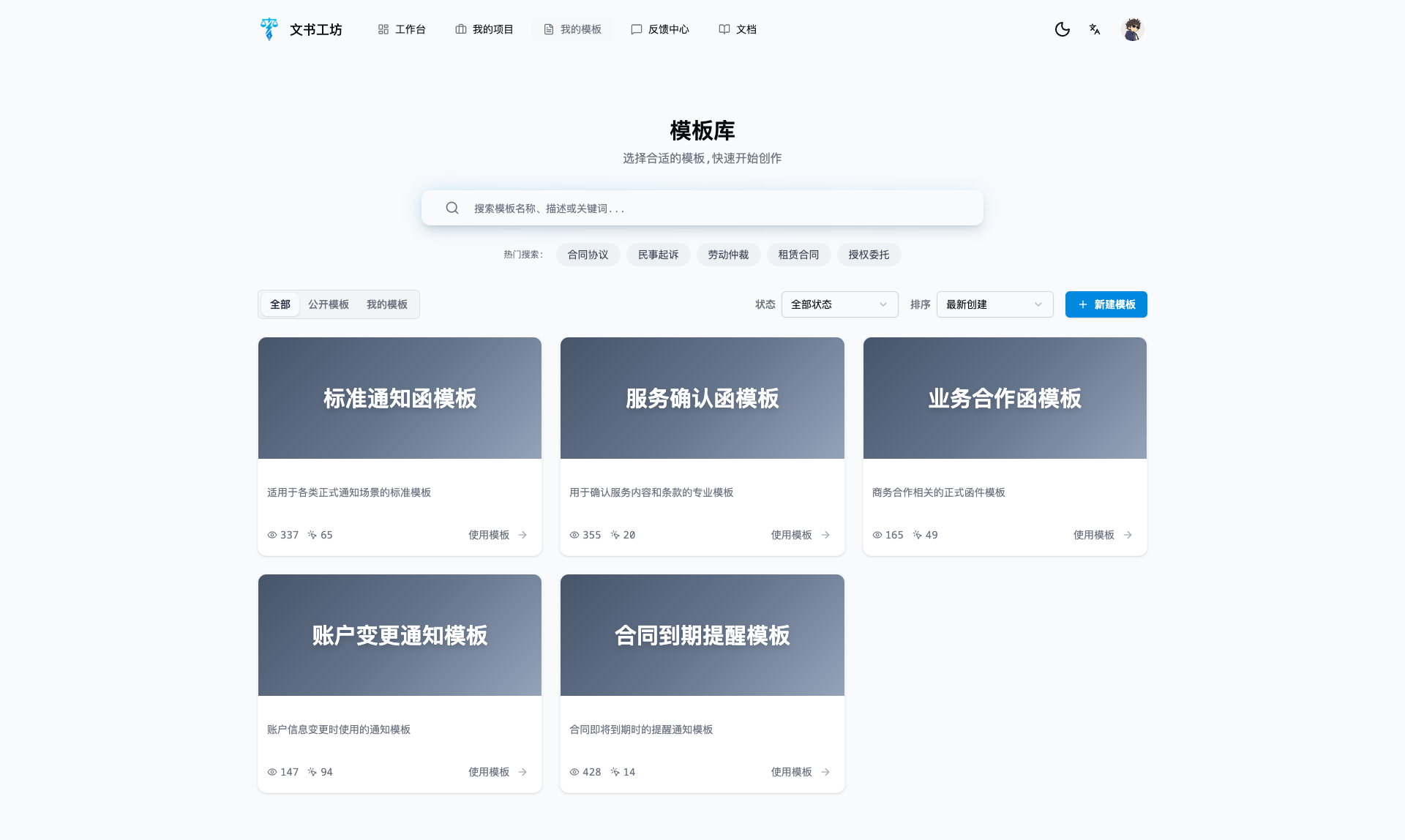This screenshot has height=840, width=1405.
Task: Open the user avatar menu
Action: coord(1132,29)
